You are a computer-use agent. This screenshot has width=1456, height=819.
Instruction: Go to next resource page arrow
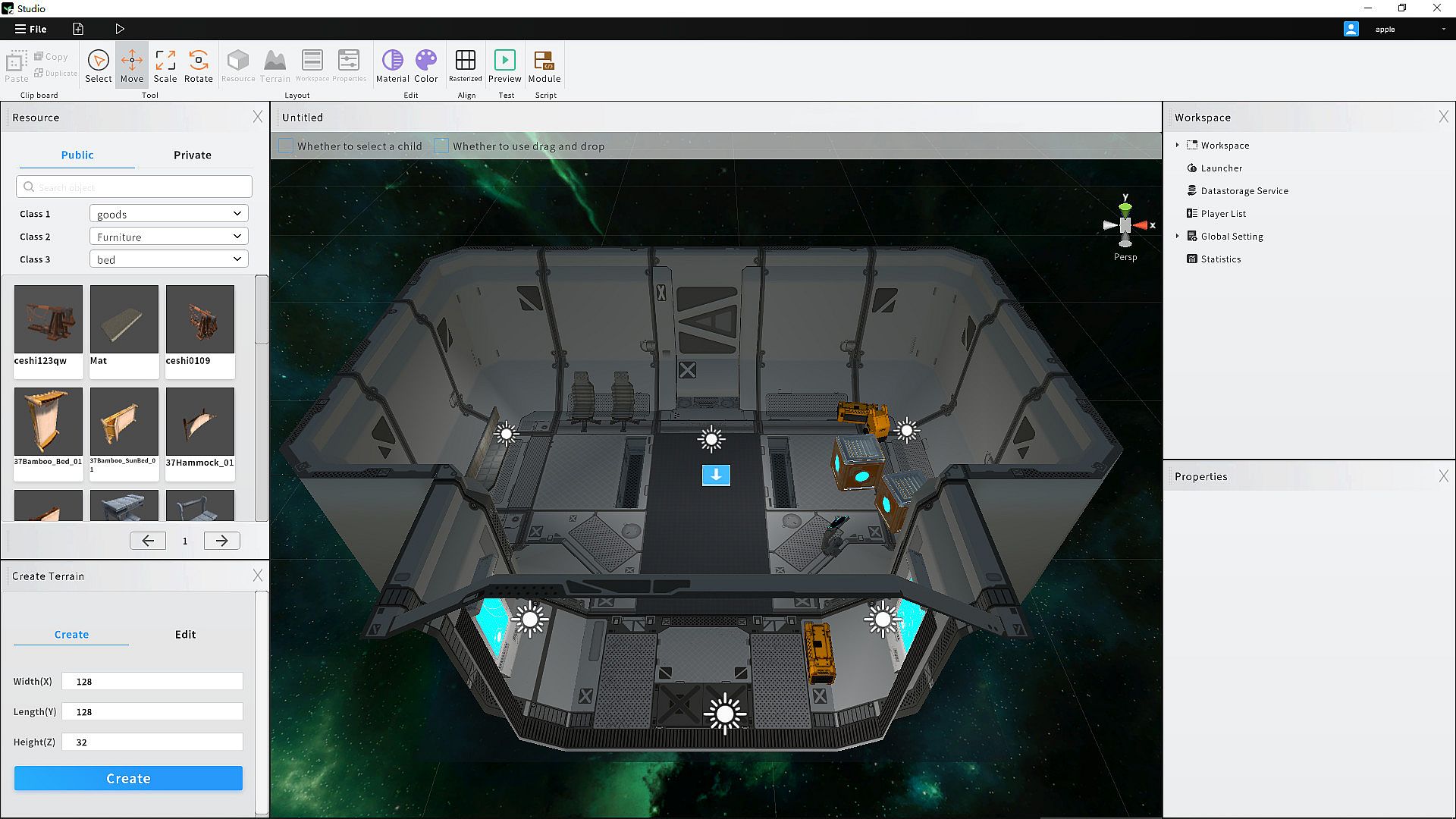coord(221,541)
